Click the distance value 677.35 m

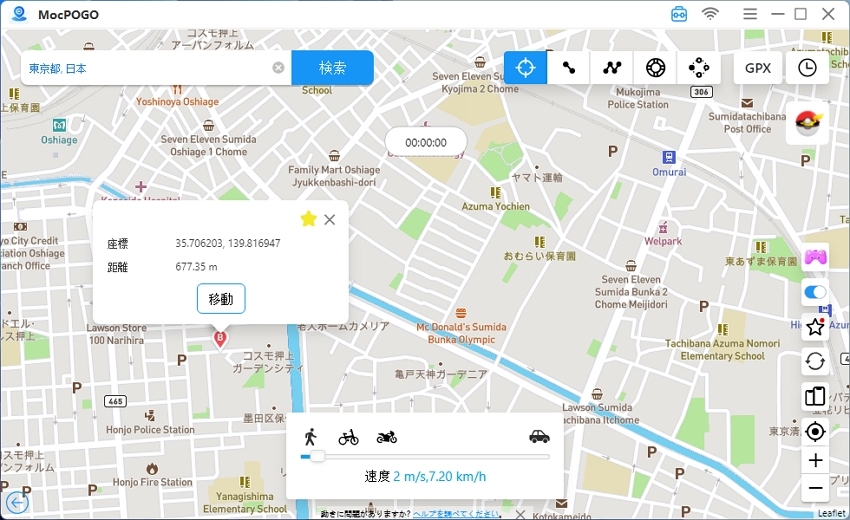click(x=196, y=267)
